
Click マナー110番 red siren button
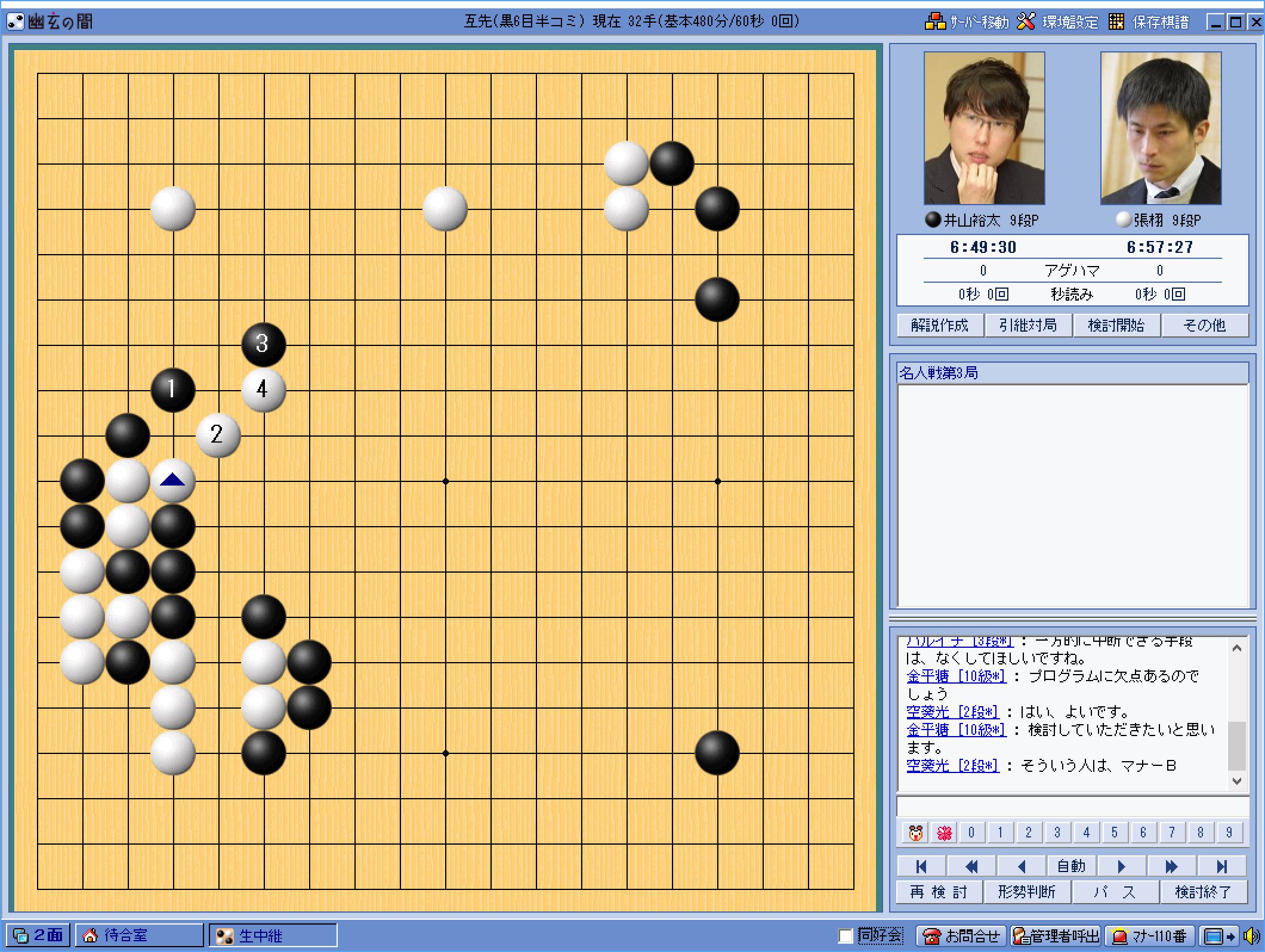(x=1149, y=936)
